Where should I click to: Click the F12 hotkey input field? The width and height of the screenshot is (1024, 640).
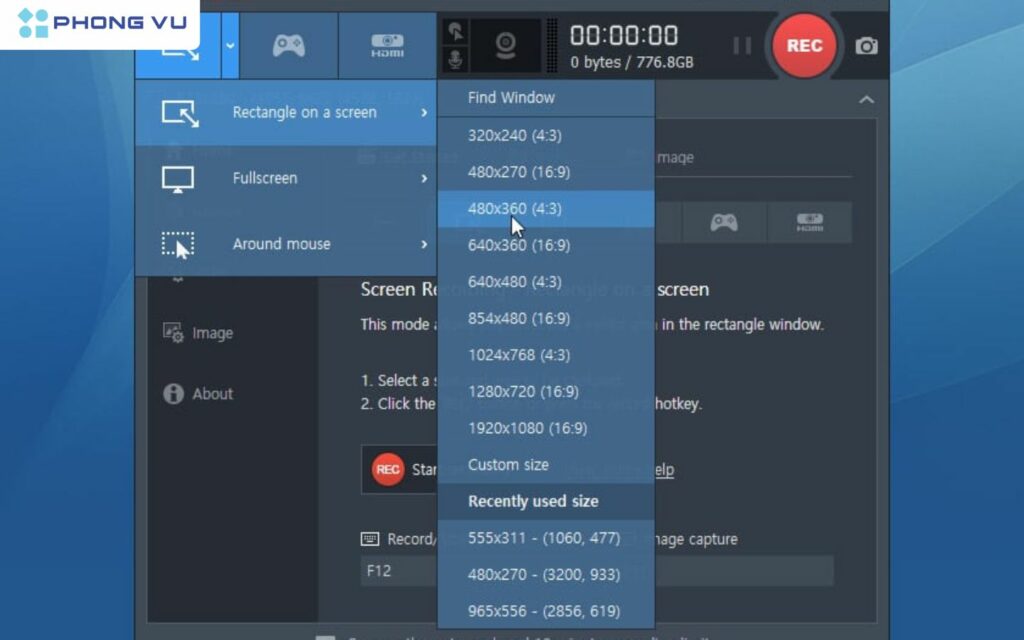tap(398, 571)
